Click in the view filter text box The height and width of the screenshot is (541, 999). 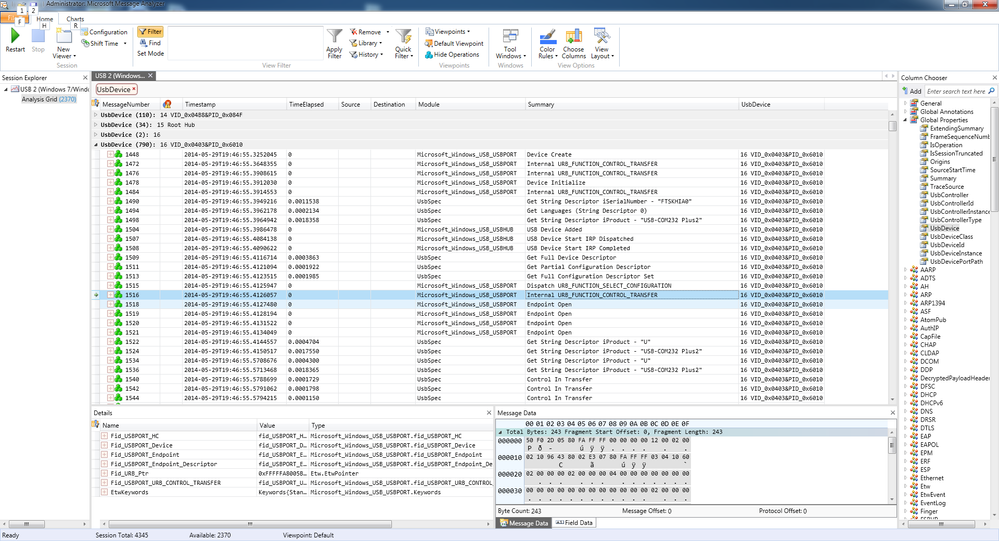(245, 43)
